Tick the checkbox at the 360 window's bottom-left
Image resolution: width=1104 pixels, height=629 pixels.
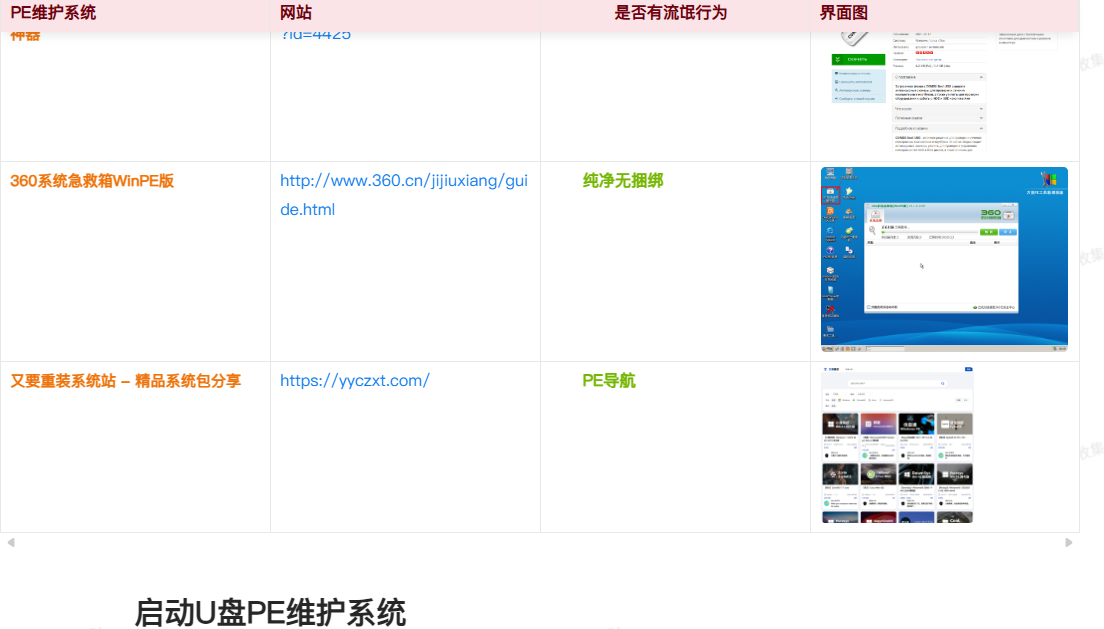(868, 307)
